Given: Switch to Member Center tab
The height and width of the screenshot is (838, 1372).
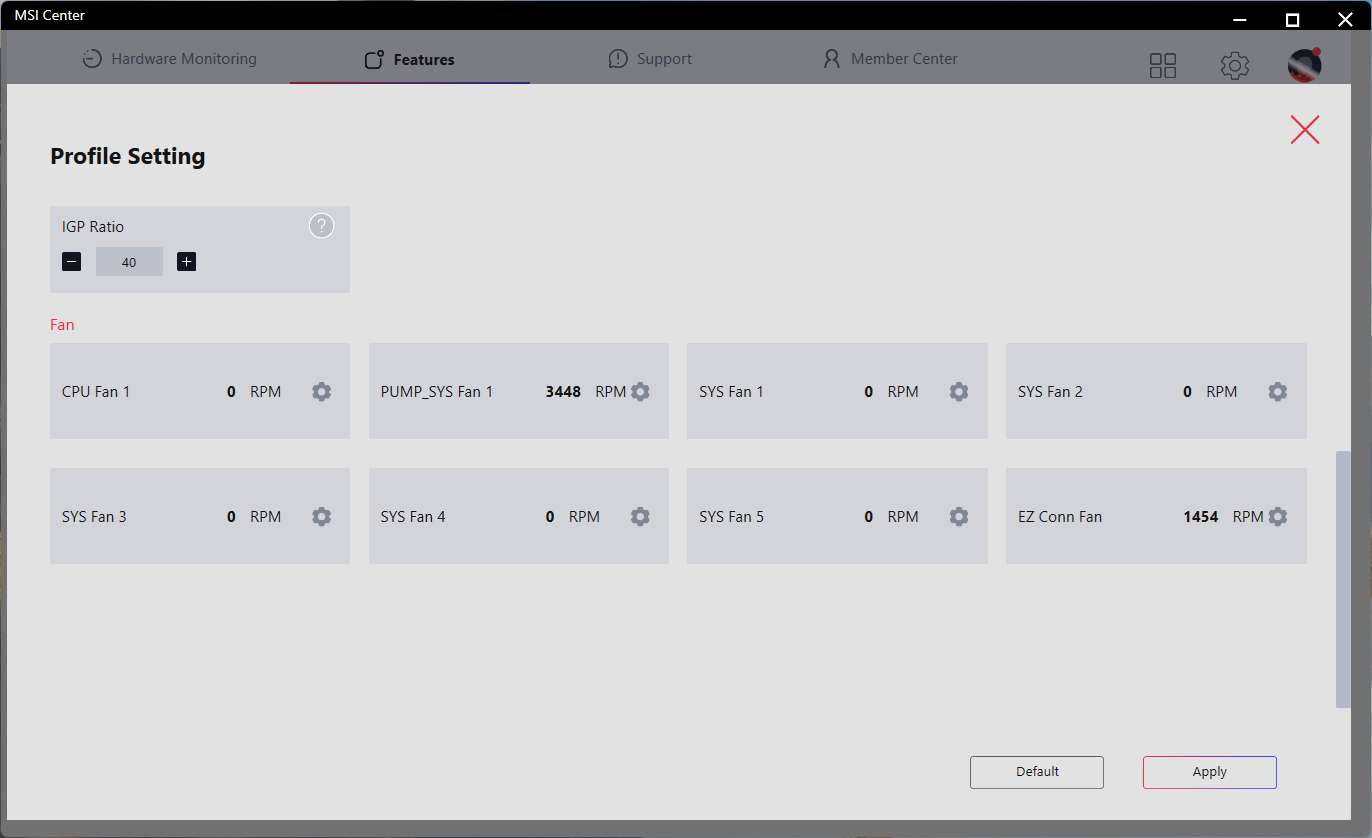Looking at the screenshot, I should coord(890,59).
